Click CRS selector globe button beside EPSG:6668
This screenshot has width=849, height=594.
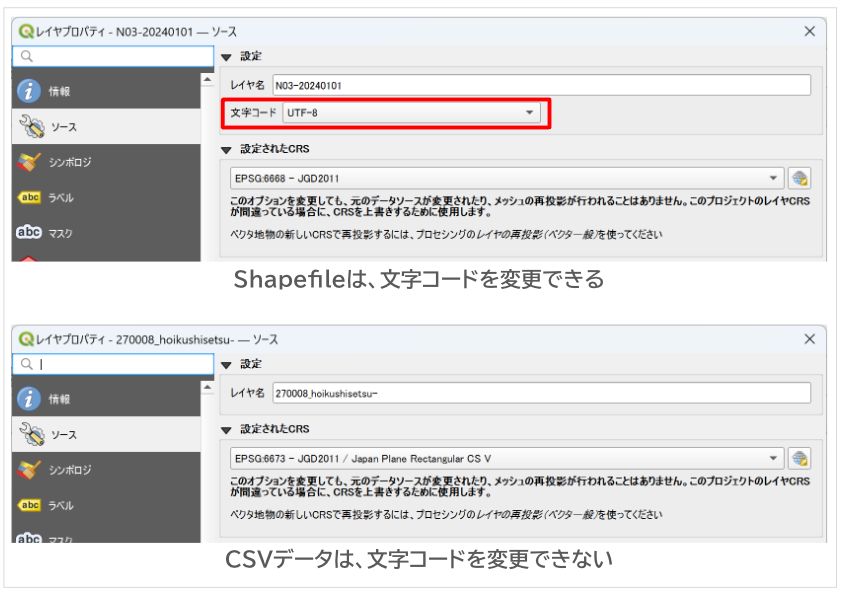[x=800, y=178]
